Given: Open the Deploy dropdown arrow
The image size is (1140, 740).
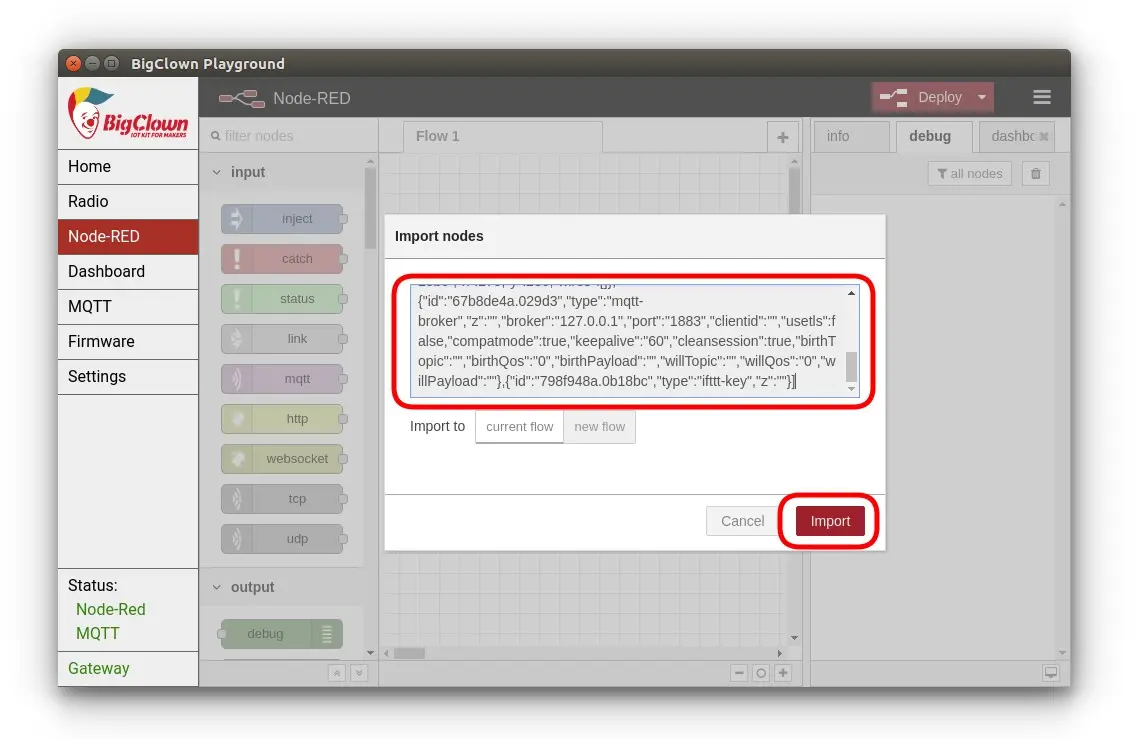Looking at the screenshot, I should coord(982,97).
